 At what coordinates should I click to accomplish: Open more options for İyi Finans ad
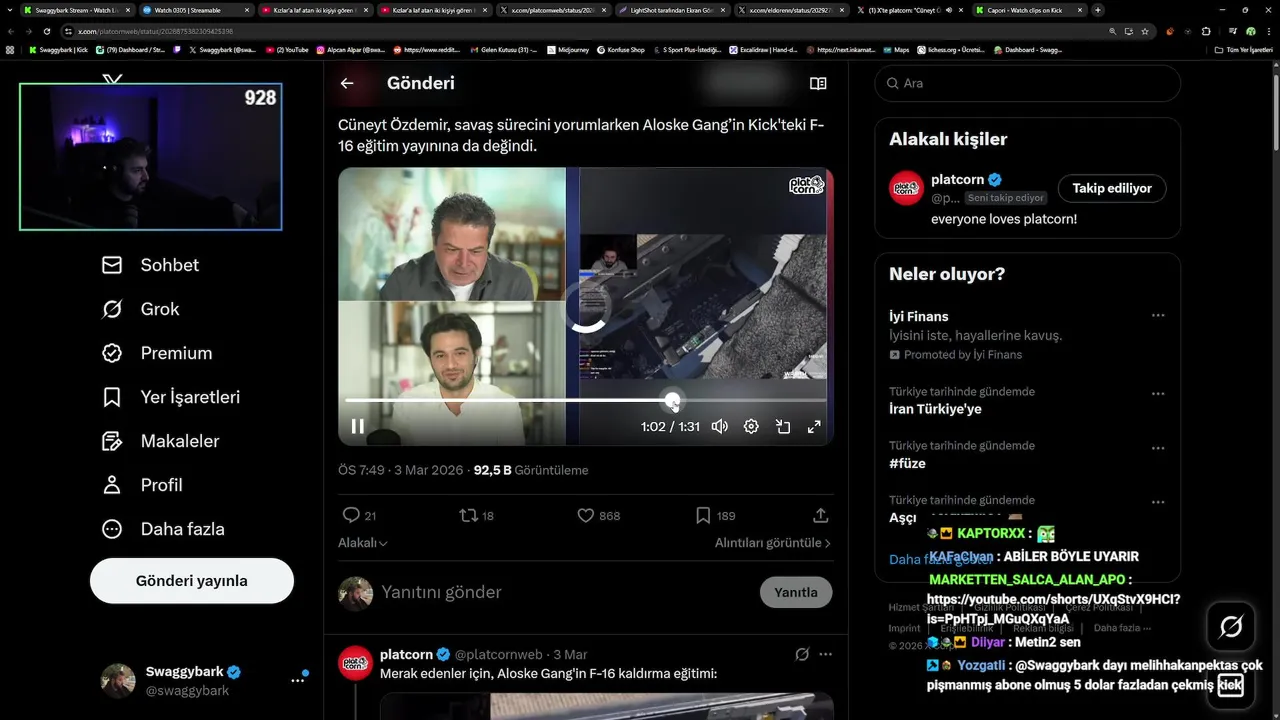click(x=1158, y=316)
